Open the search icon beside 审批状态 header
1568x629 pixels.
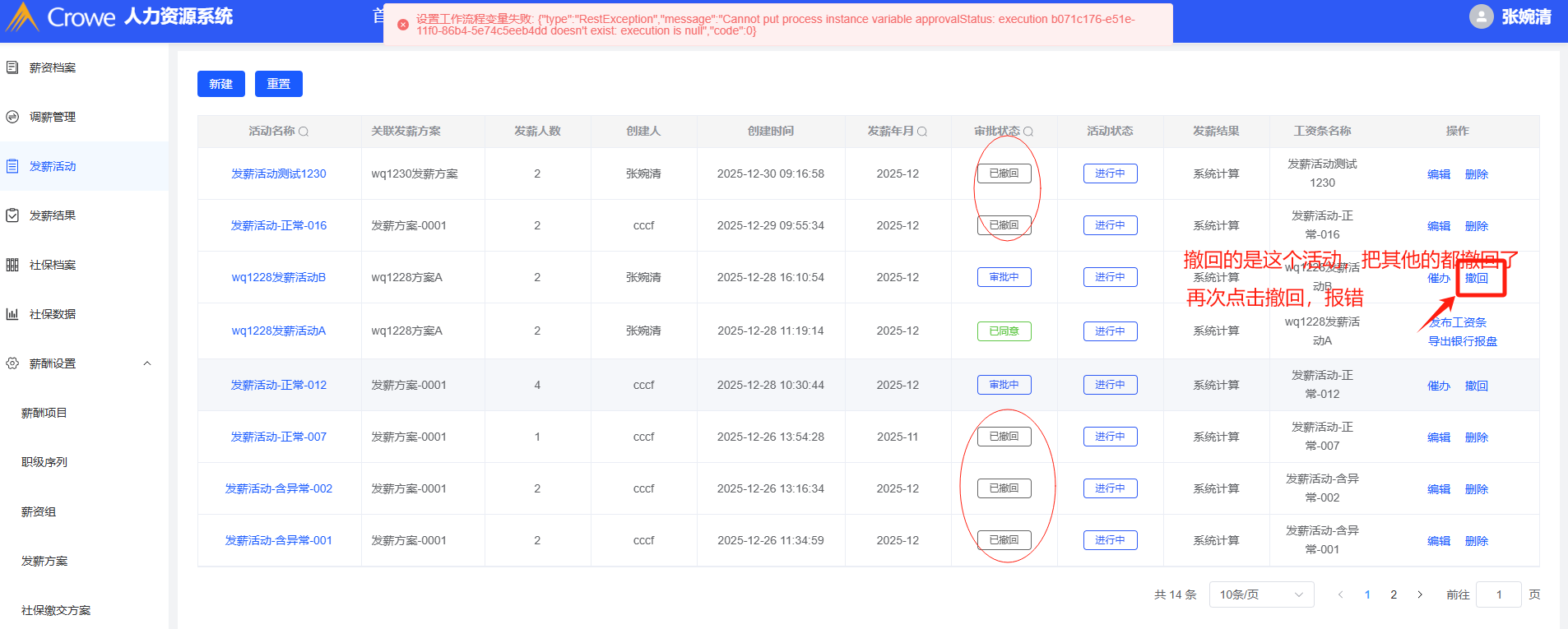tap(1028, 132)
